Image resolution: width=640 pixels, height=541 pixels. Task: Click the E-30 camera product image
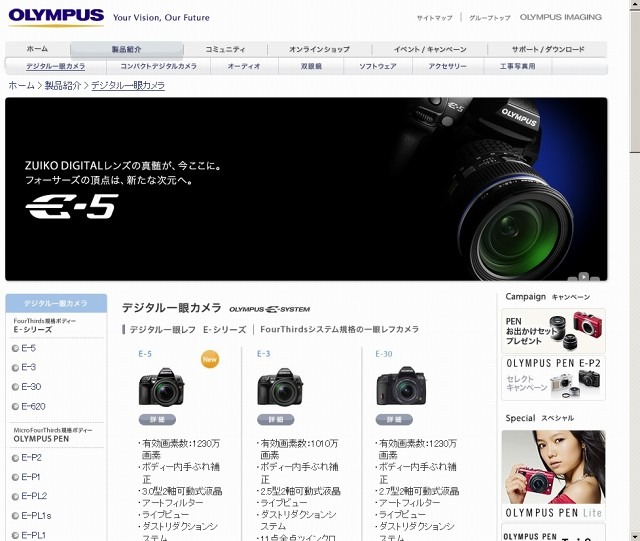point(401,386)
